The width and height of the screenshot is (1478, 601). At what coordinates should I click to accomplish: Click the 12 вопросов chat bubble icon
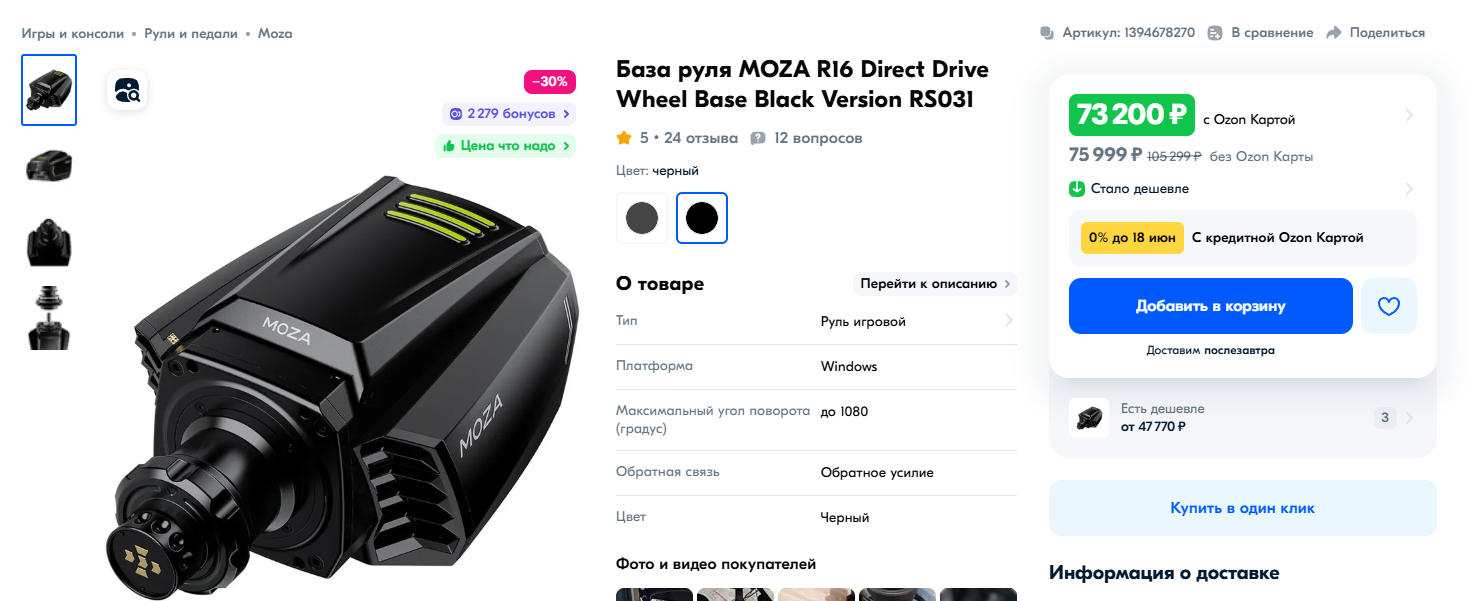758,138
